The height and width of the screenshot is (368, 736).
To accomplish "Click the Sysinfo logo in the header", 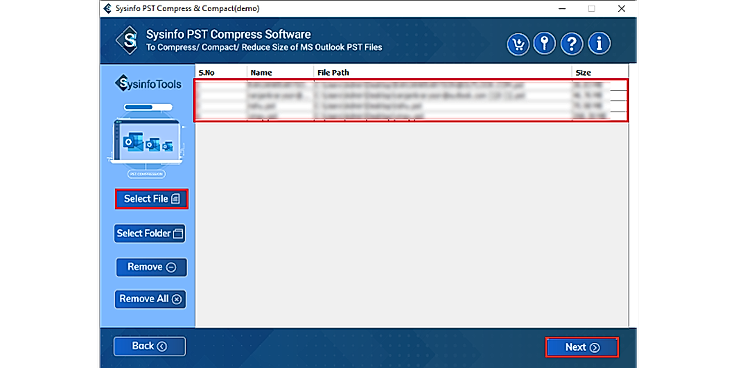I will tap(127, 40).
